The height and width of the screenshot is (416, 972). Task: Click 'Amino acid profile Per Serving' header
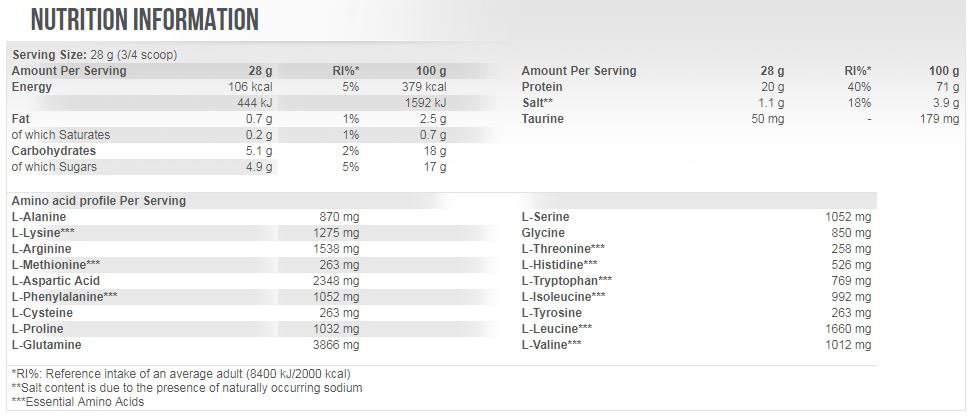[x=98, y=201]
